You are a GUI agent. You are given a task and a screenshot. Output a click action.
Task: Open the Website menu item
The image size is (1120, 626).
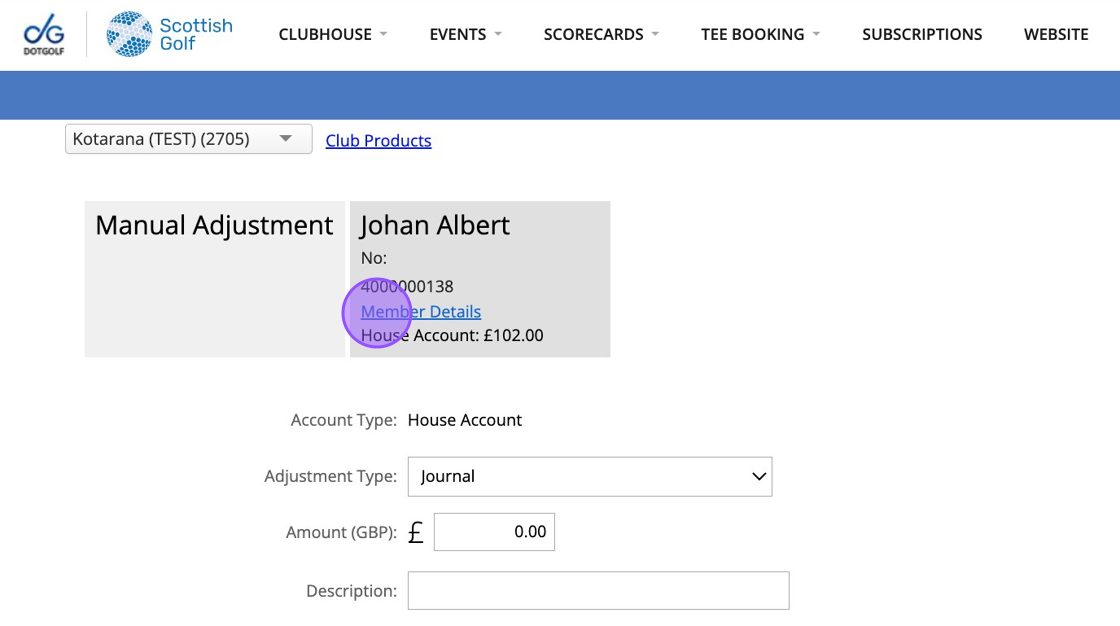pyautogui.click(x=1056, y=34)
